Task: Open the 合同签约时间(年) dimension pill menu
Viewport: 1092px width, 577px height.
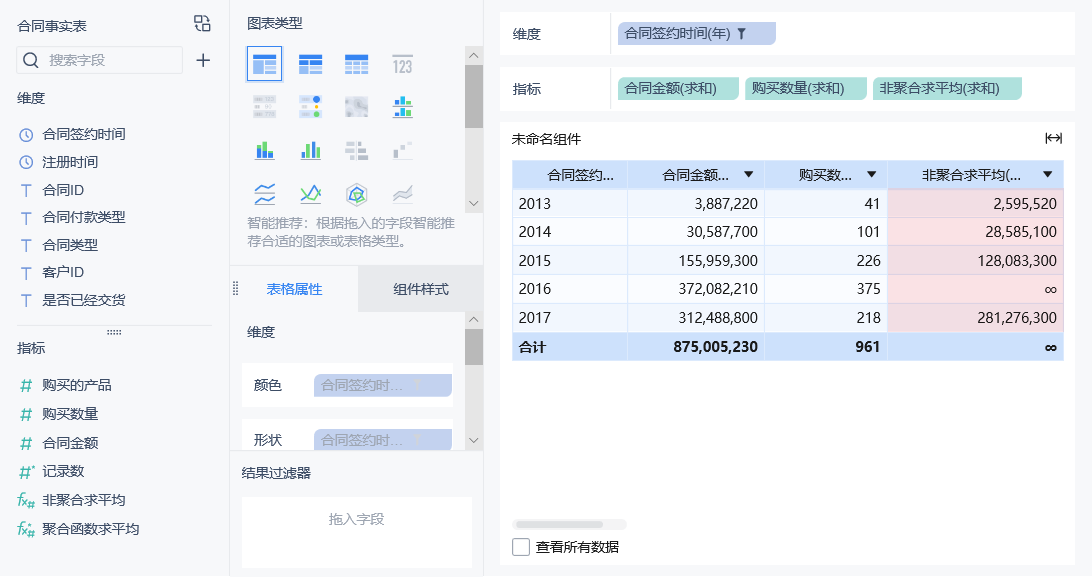Action: (x=696, y=33)
